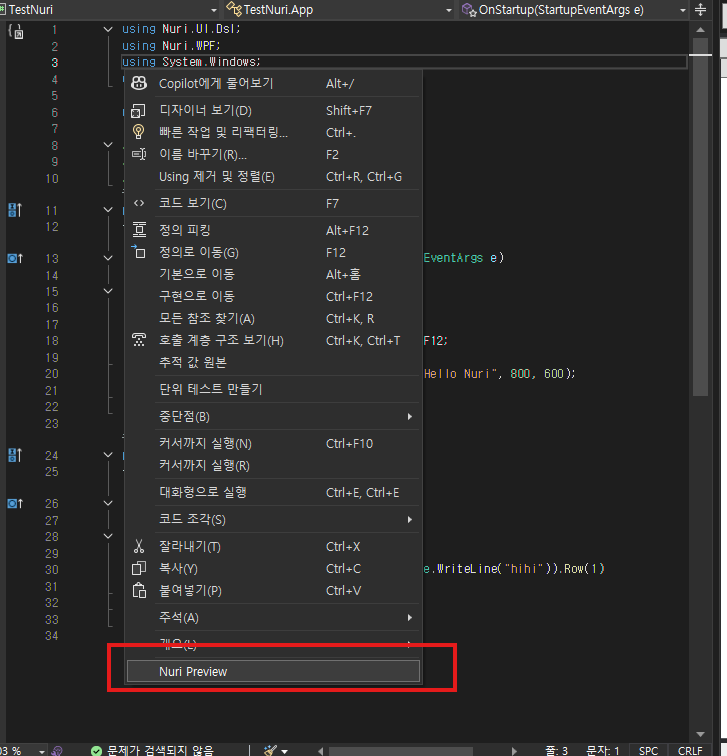
Task: Expand 코드 조각(S) submenu
Action: click(273, 520)
